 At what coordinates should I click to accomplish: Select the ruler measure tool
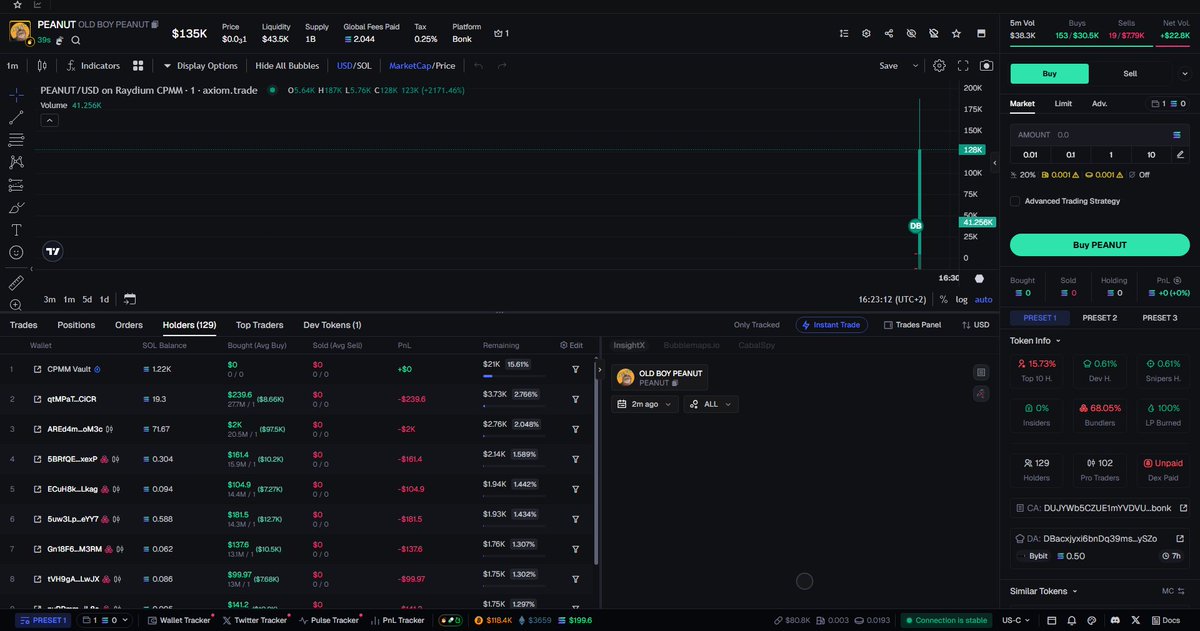coord(16,283)
